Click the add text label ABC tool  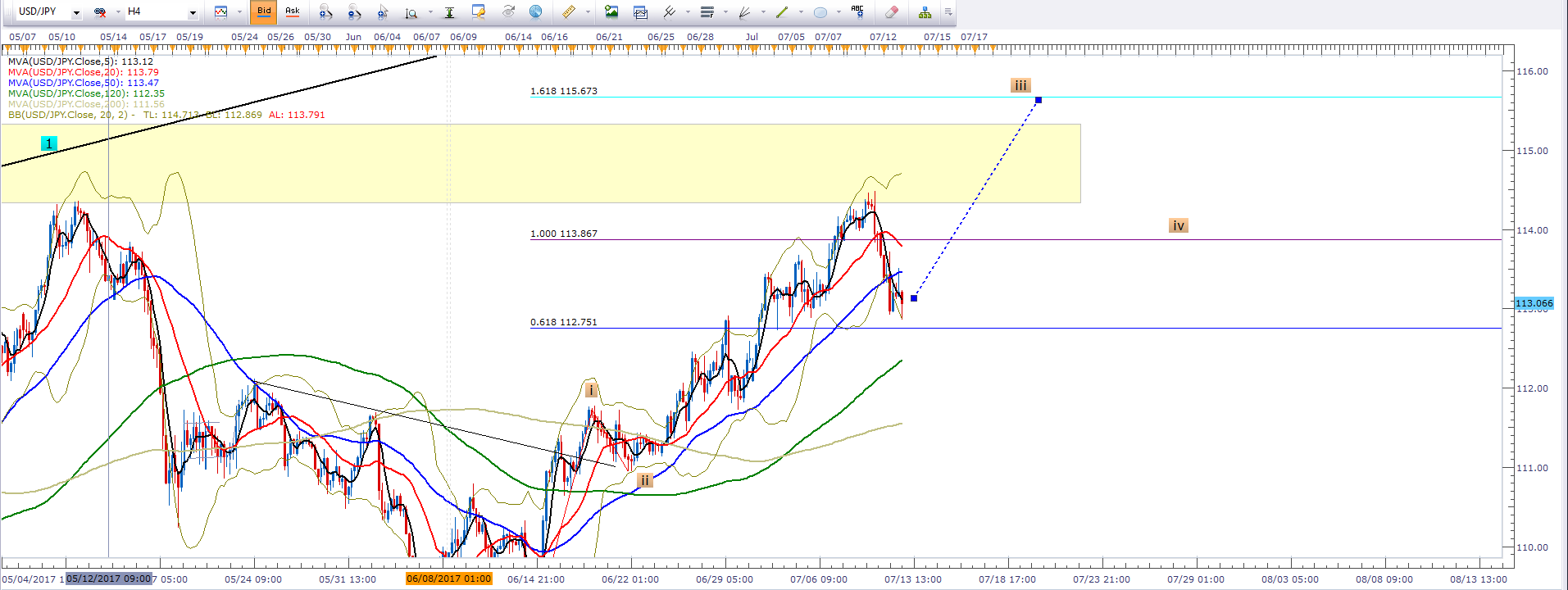(x=857, y=11)
